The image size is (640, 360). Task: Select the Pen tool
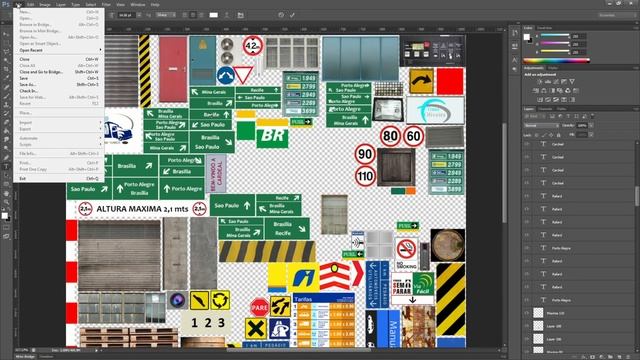coord(6,158)
